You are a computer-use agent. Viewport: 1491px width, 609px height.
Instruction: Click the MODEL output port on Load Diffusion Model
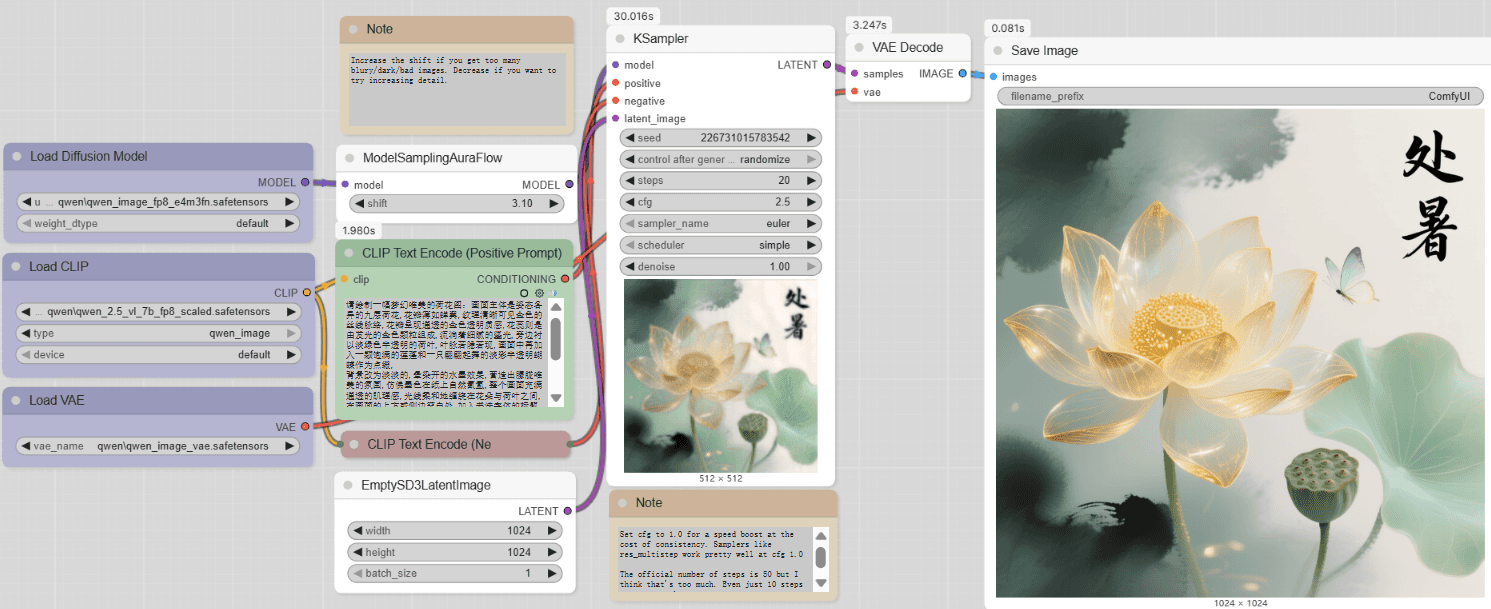[305, 182]
